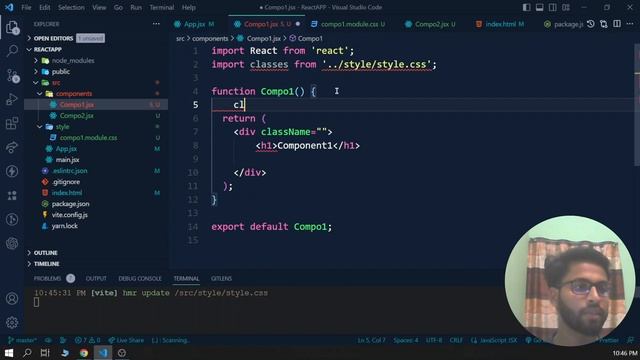
Task: Open Task View on the taskbar
Action: (x=45, y=353)
